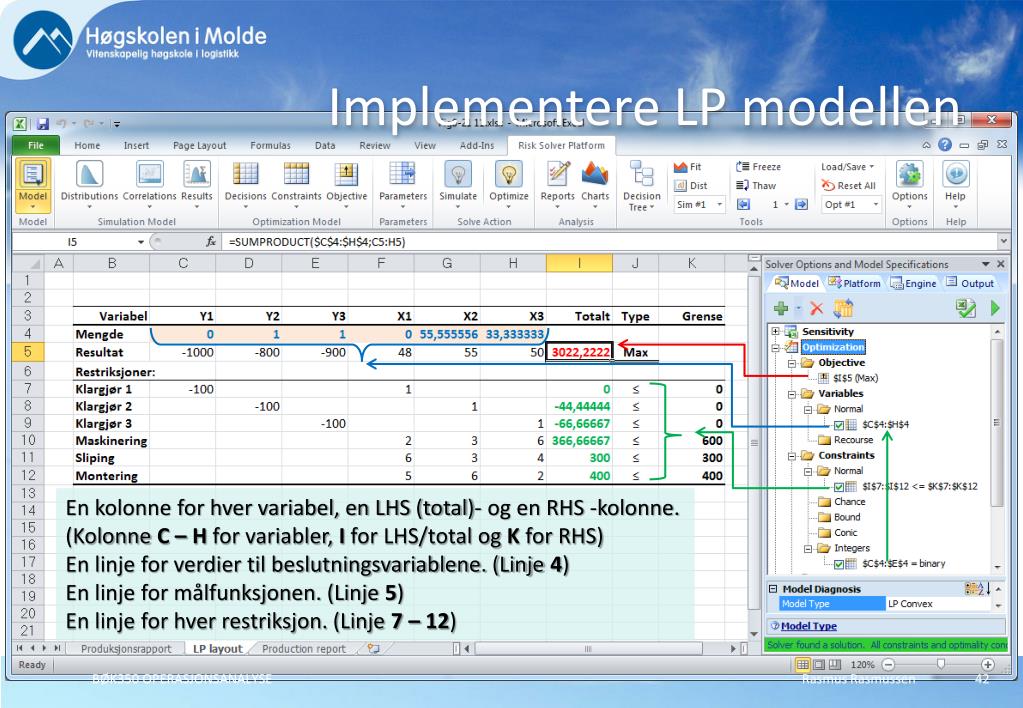Click the formula bar input
The height and width of the screenshot is (708, 1023).
pos(610,242)
